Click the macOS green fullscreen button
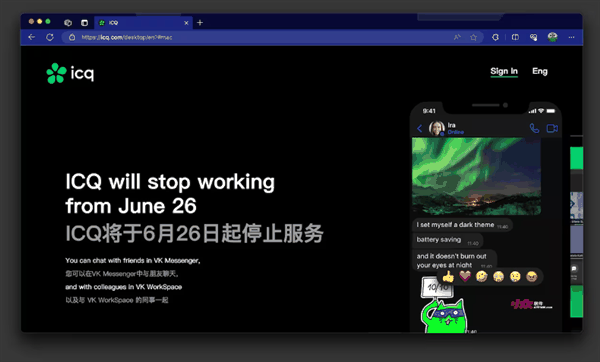The width and height of the screenshot is (600, 362). point(48,21)
